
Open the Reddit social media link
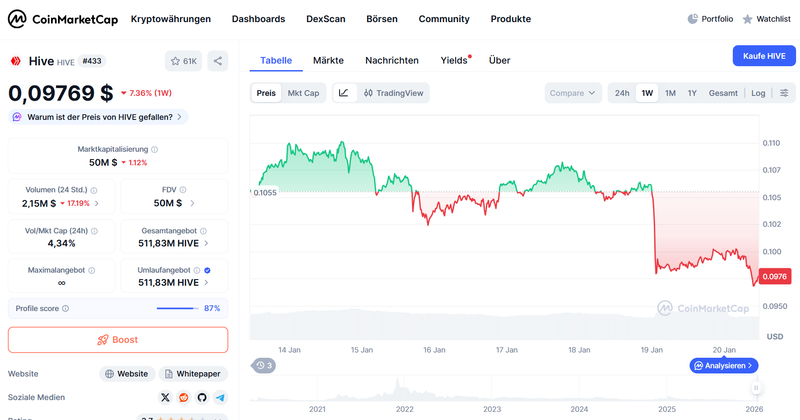(183, 397)
